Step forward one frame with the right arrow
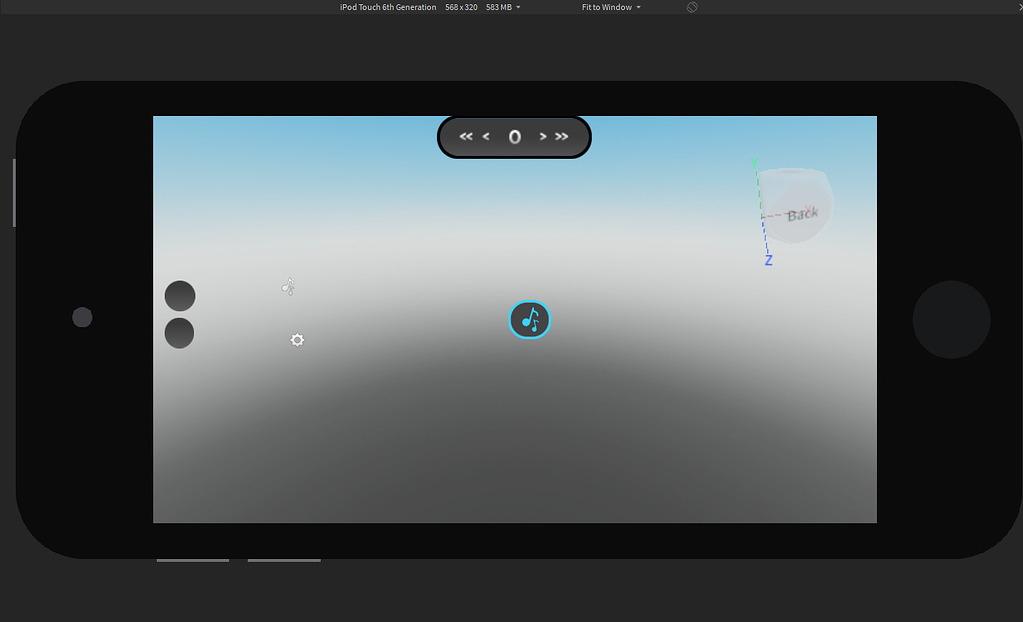The image size is (1023, 622). (542, 136)
